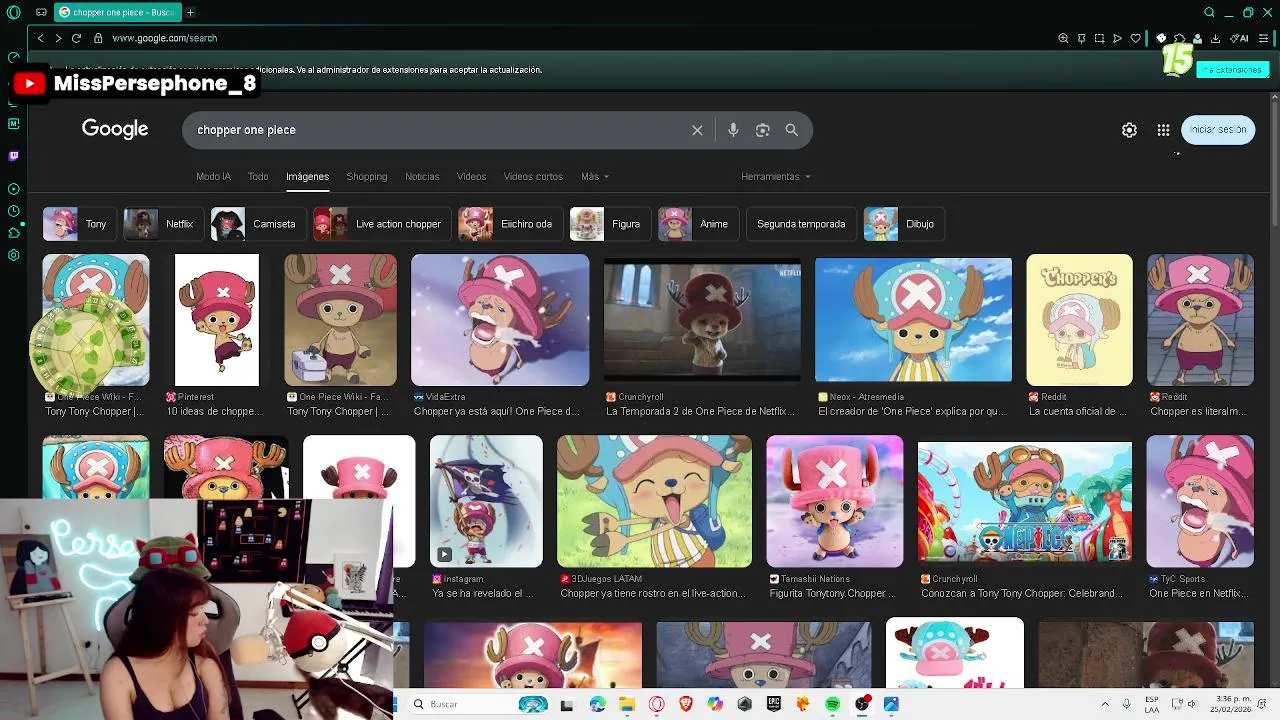Image resolution: width=1280 pixels, height=720 pixels.
Task: Take a page snapshot
Action: point(1099,38)
